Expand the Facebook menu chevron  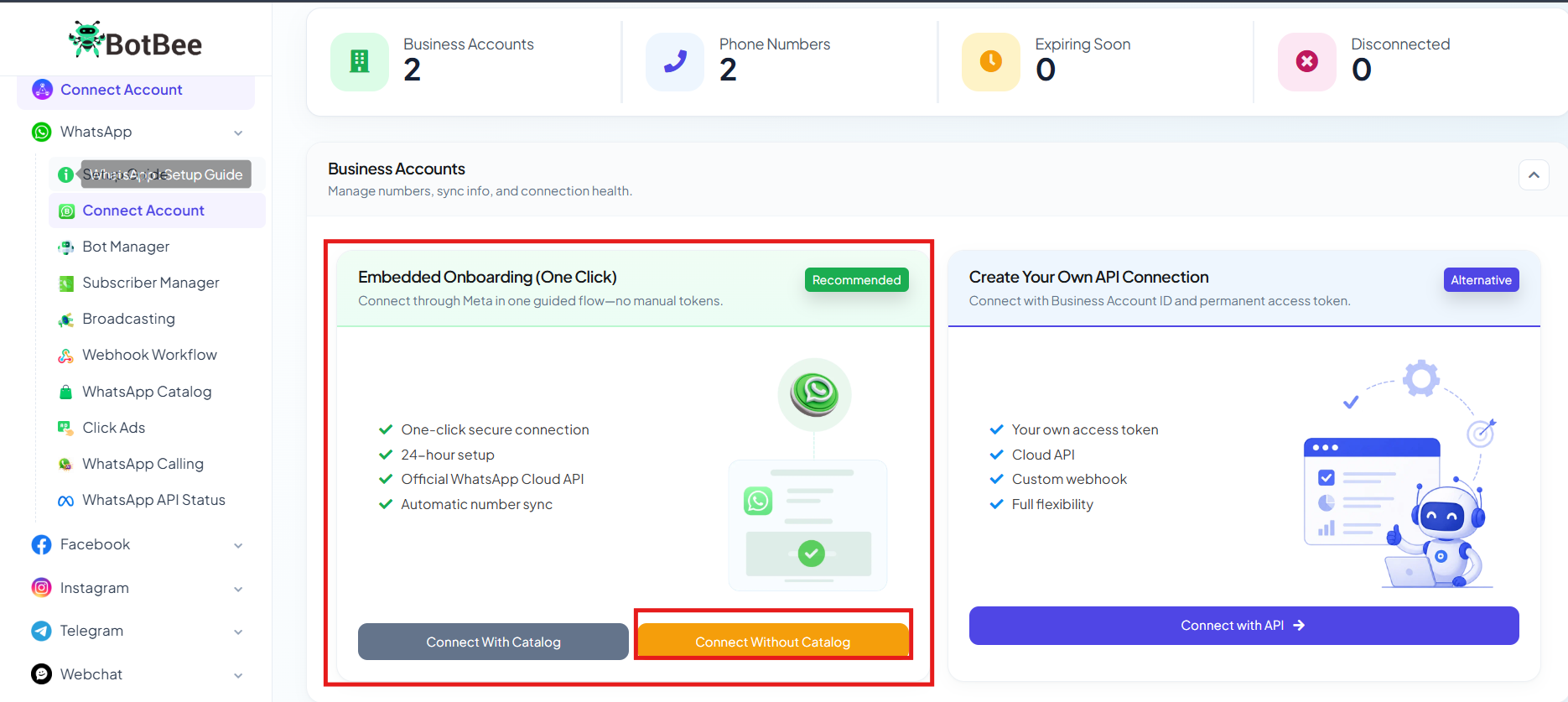pos(238,545)
